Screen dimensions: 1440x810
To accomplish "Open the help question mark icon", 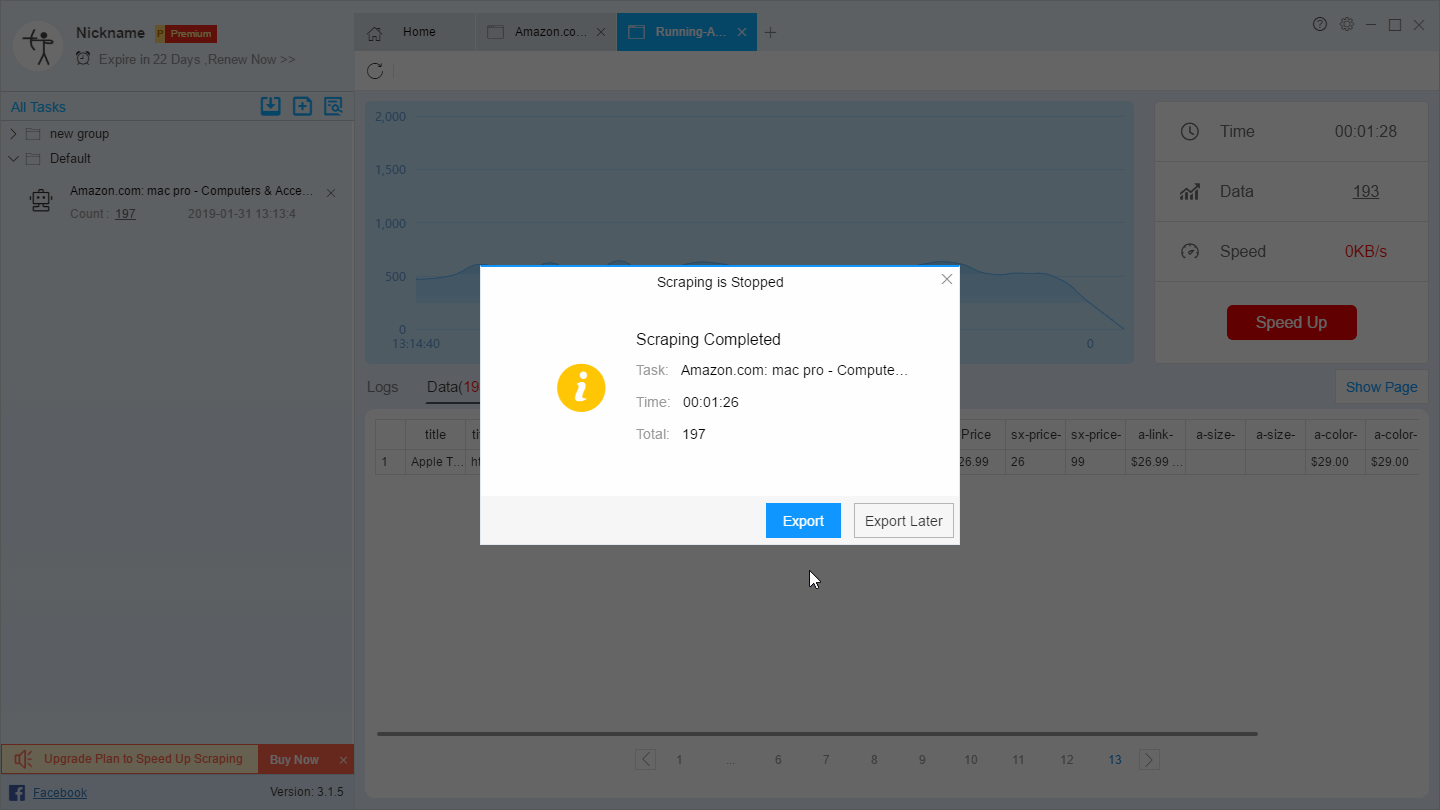I will pyautogui.click(x=1320, y=24).
